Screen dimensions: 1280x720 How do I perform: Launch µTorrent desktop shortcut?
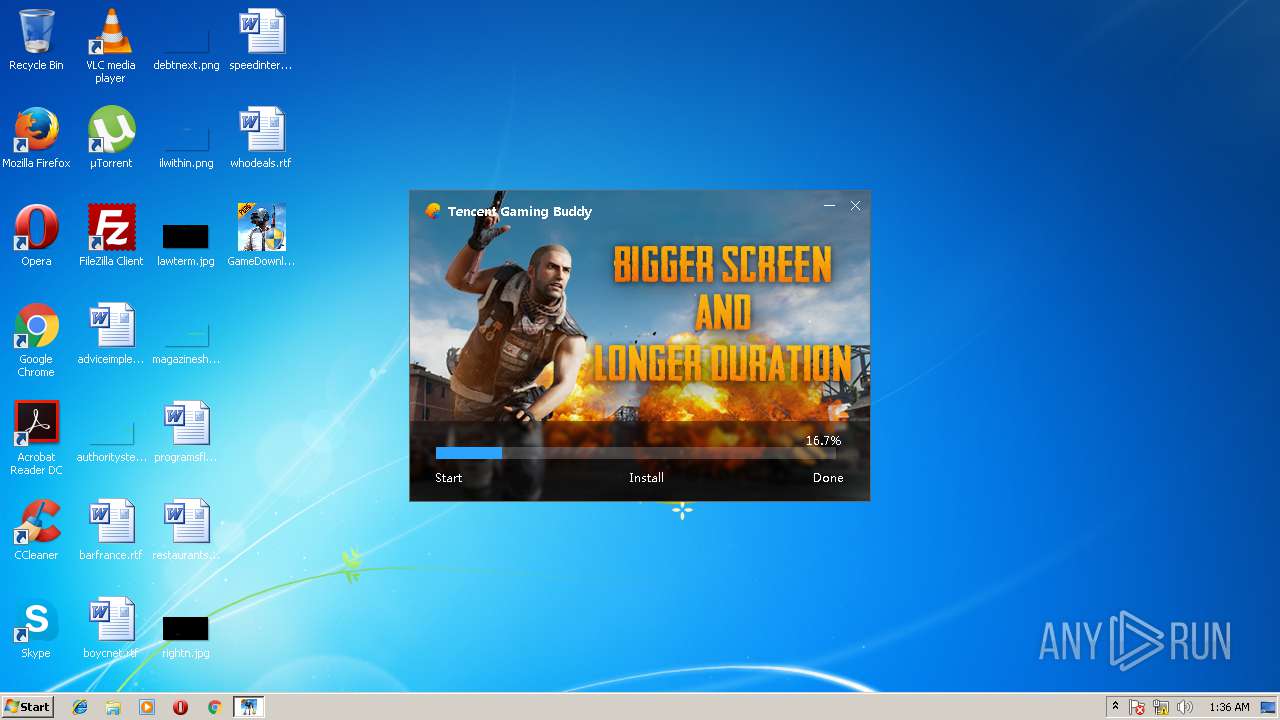[x=110, y=138]
